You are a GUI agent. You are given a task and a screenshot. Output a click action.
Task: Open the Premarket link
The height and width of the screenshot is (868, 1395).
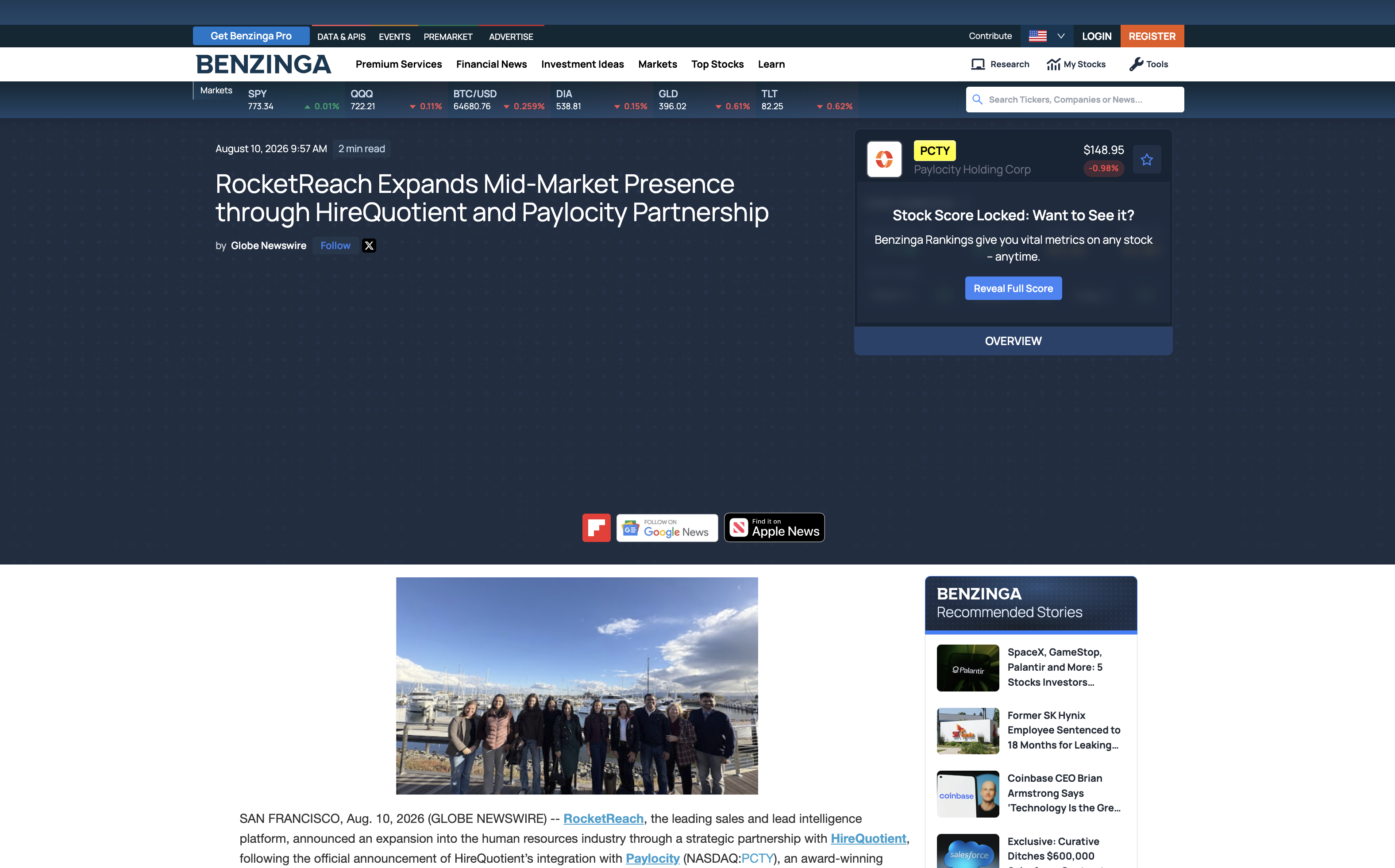[x=448, y=37]
